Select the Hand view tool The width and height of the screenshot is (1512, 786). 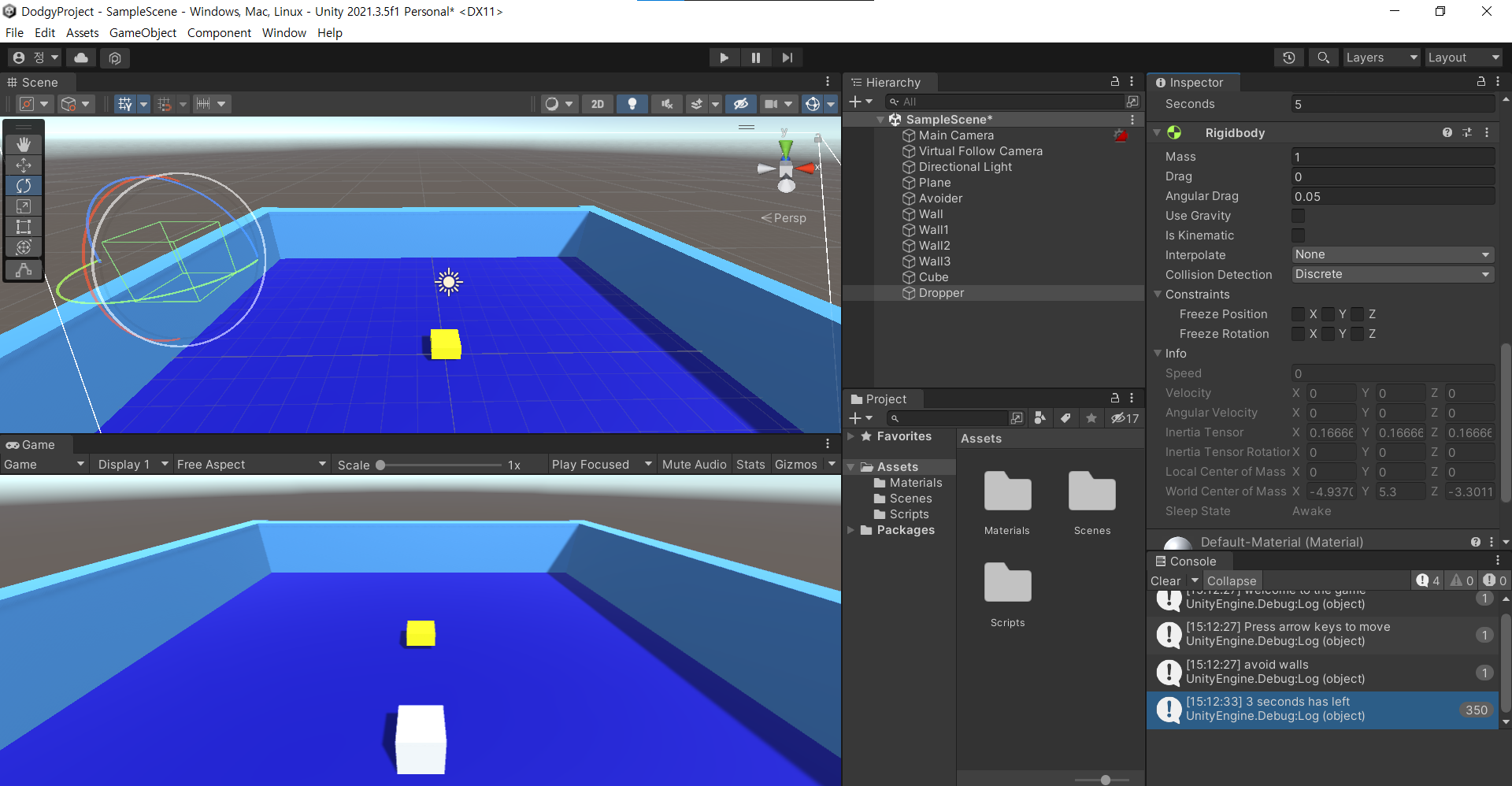(24, 144)
